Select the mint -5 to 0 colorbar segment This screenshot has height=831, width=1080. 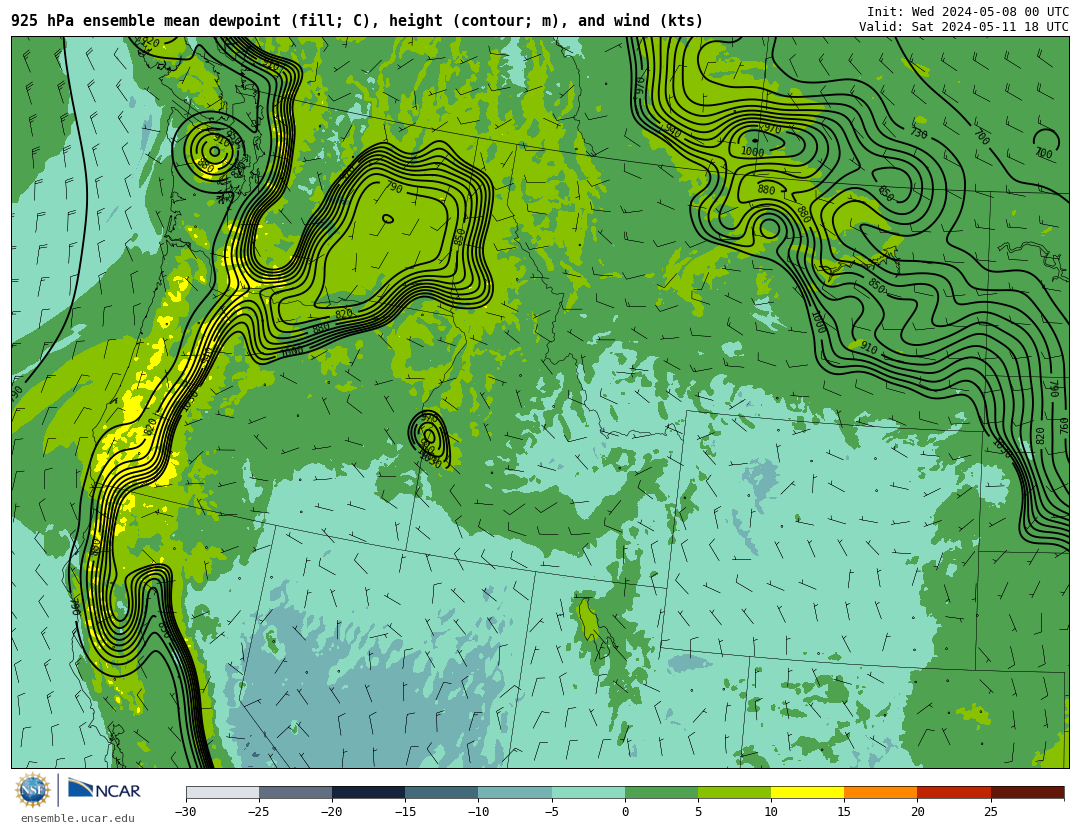click(588, 792)
